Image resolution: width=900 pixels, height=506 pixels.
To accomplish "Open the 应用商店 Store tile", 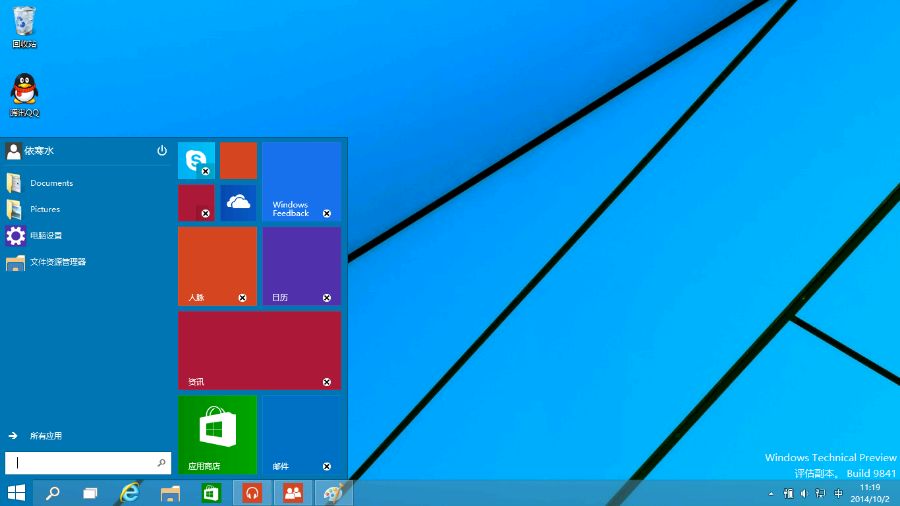I will click(x=218, y=434).
